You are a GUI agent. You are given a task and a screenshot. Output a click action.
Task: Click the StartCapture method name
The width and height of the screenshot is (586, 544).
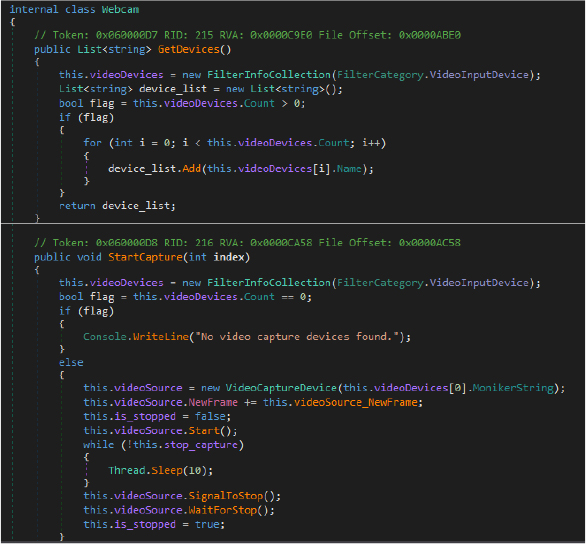point(146,257)
